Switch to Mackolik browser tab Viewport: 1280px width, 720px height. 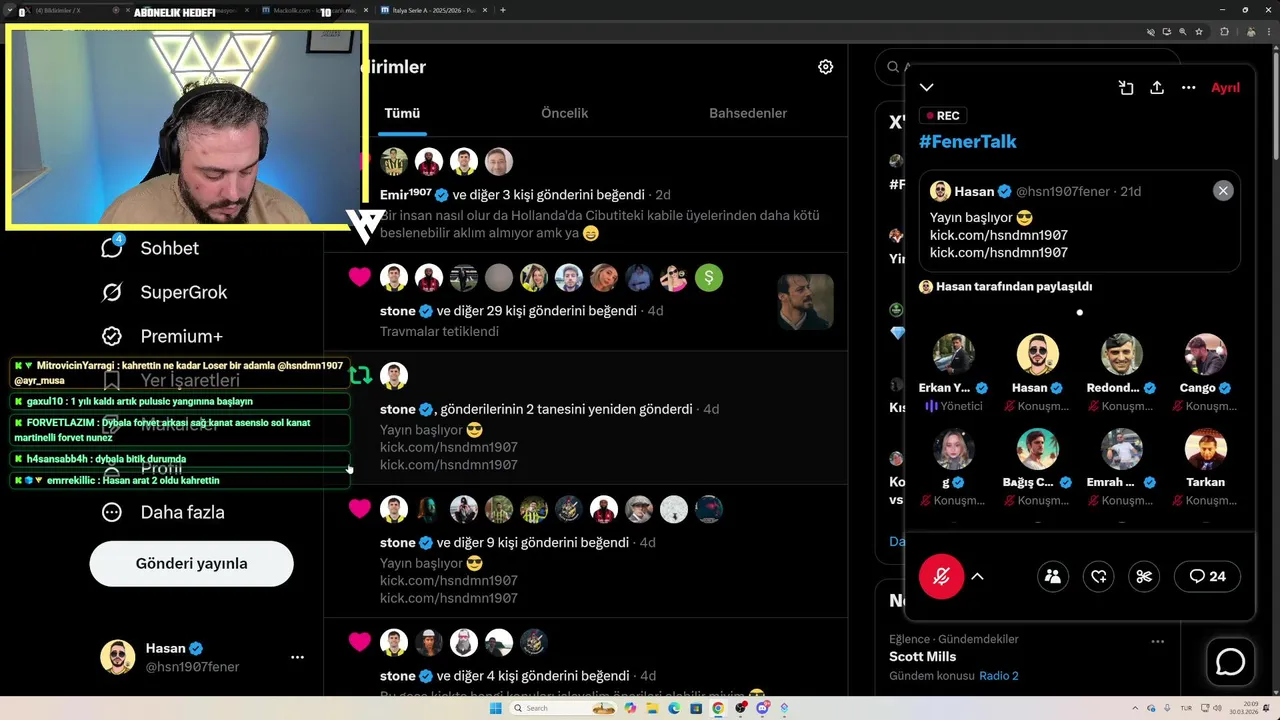(x=315, y=10)
